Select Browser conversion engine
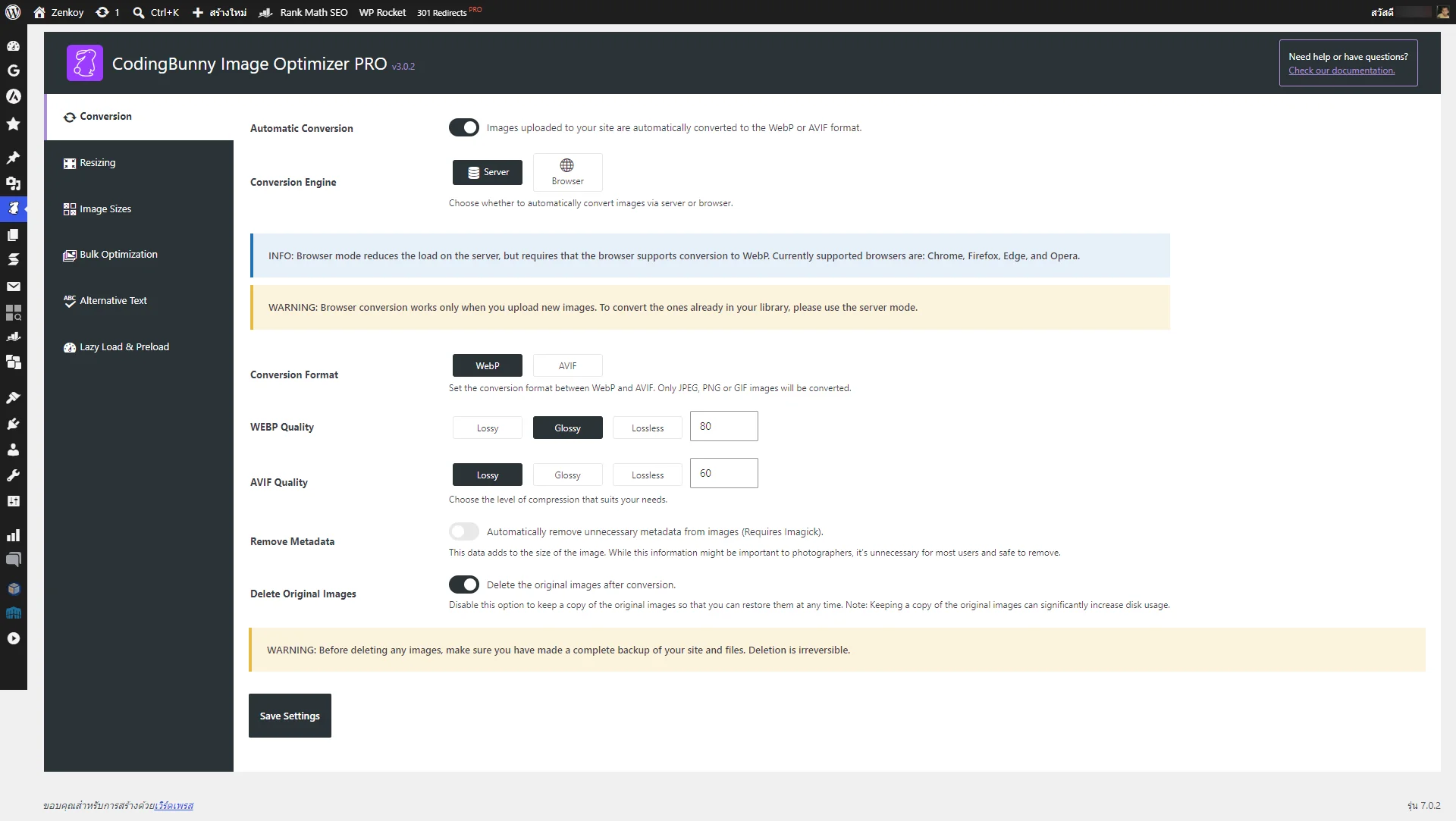This screenshot has height=821, width=1456. (x=568, y=172)
